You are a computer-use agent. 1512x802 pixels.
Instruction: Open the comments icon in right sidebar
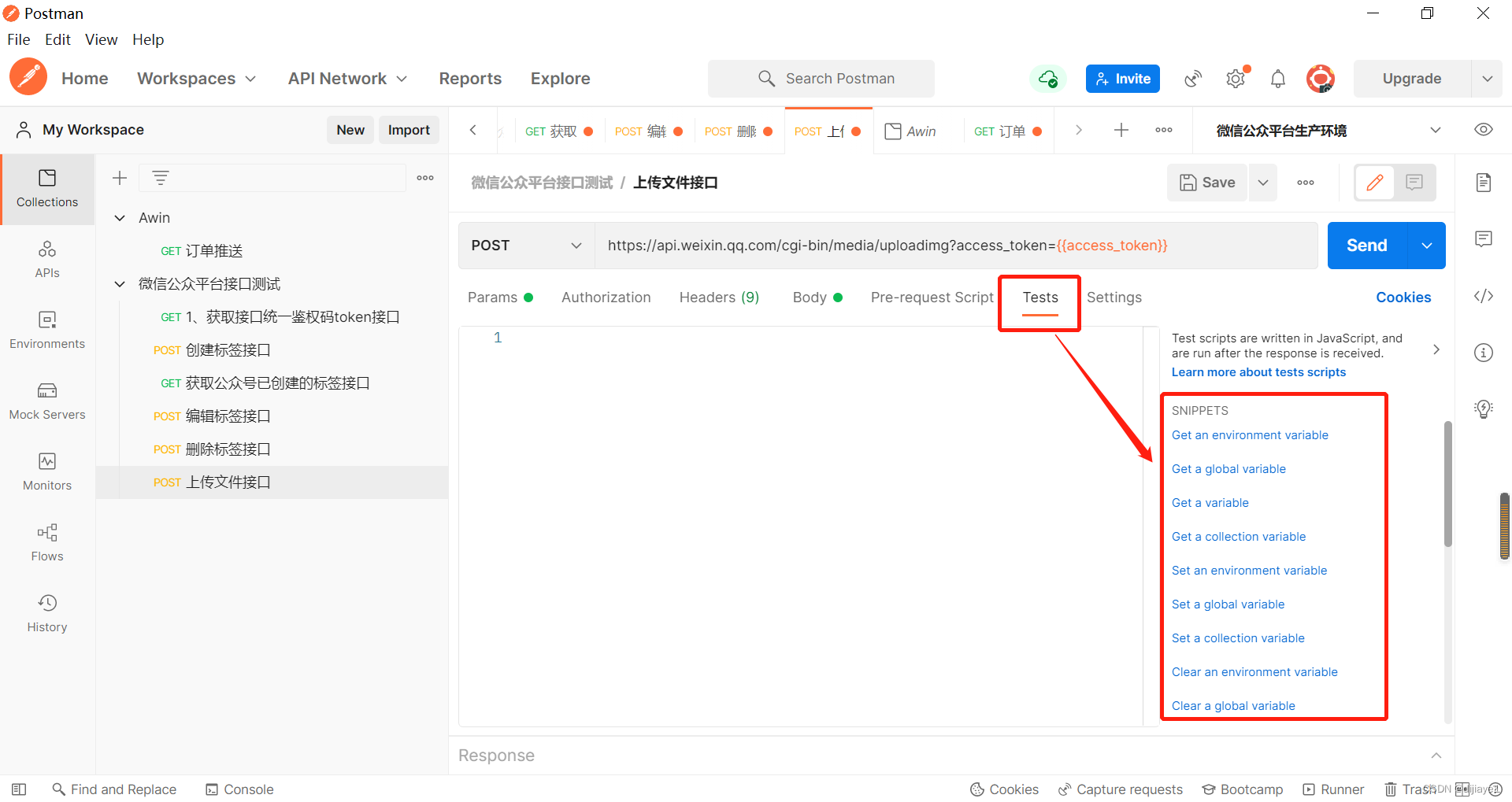[1484, 238]
